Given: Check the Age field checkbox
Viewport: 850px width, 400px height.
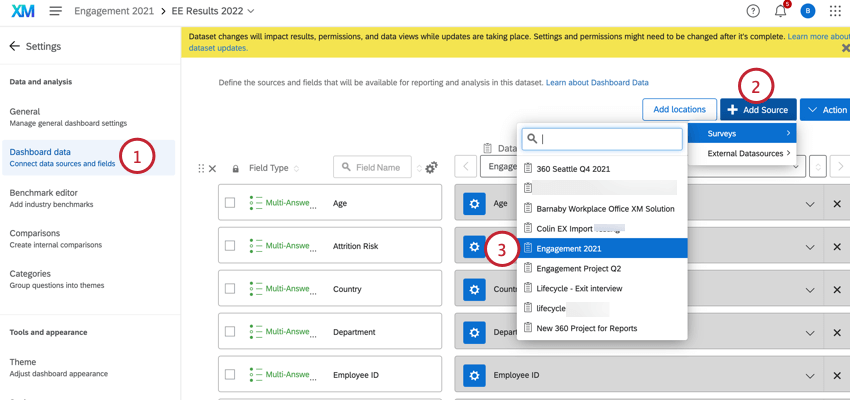Looking at the screenshot, I should pos(230,203).
